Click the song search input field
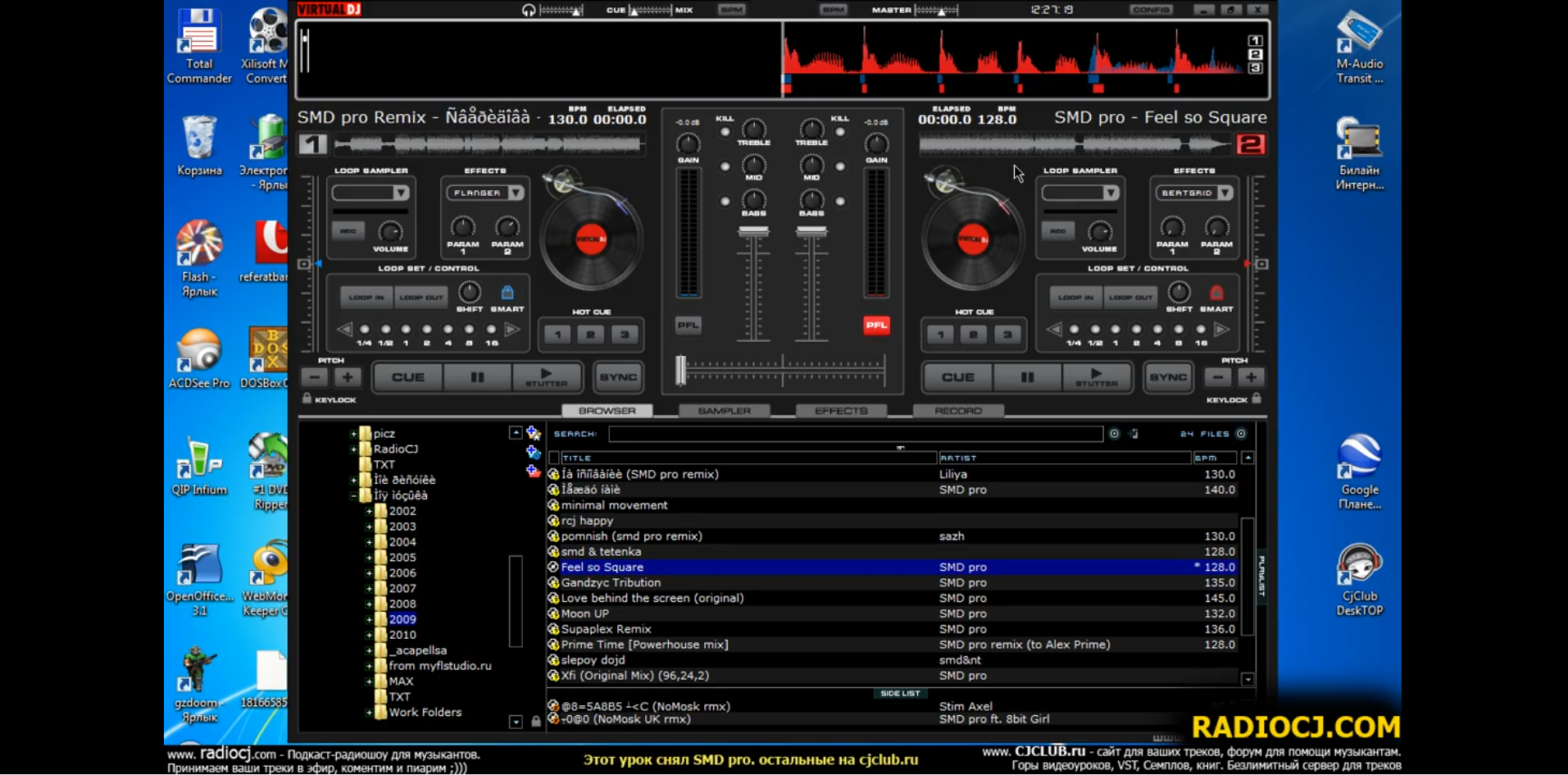The image size is (1568, 775). (855, 434)
